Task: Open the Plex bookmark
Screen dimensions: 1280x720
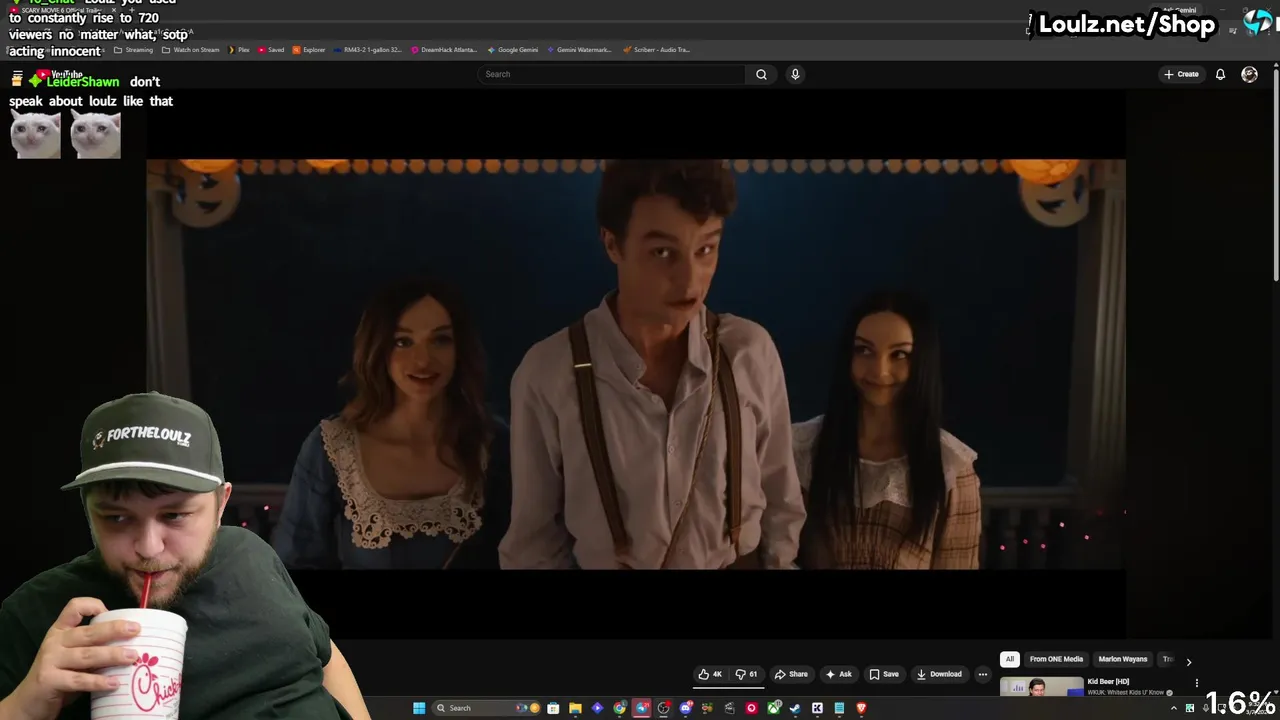Action: (x=239, y=50)
